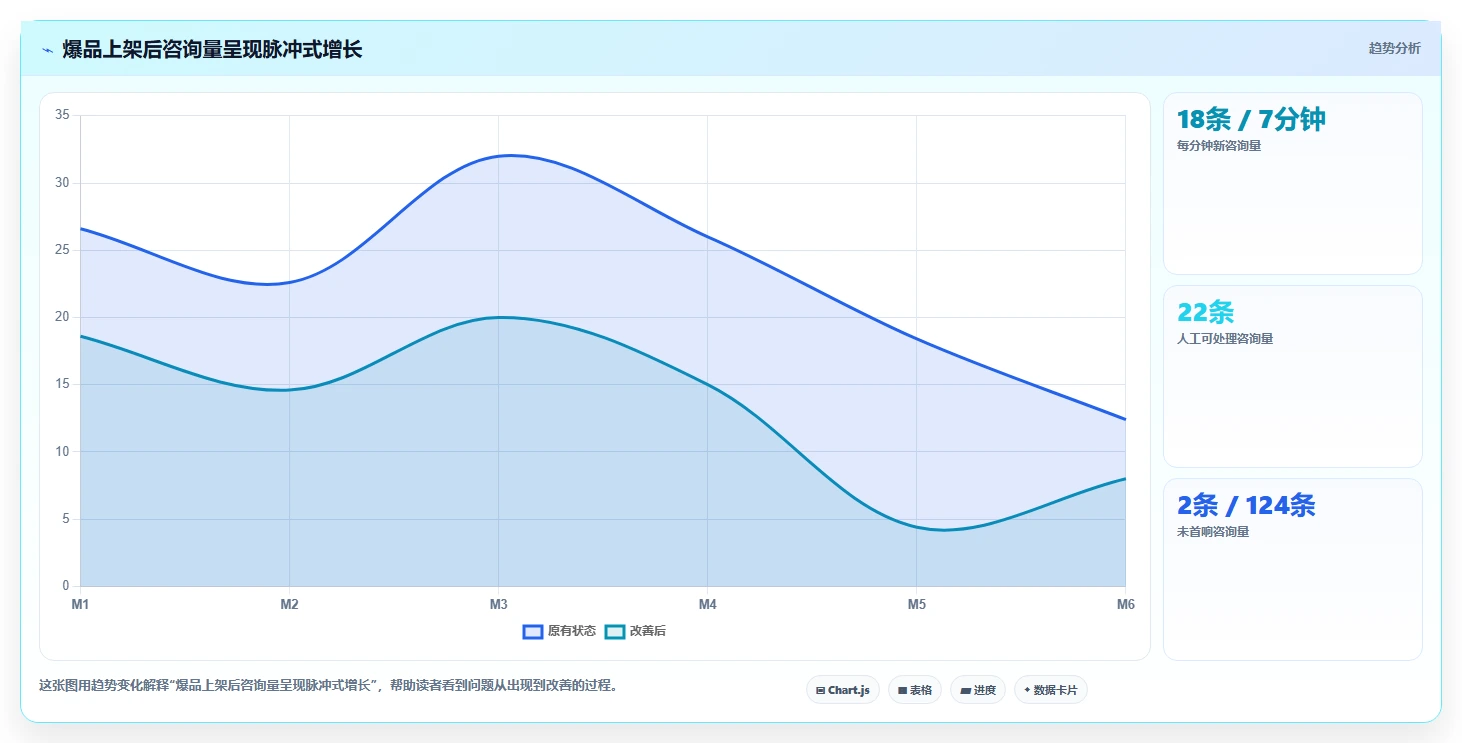Click the caption starting 这张图用趋势变化解释
1462x743 pixels.
328,686
